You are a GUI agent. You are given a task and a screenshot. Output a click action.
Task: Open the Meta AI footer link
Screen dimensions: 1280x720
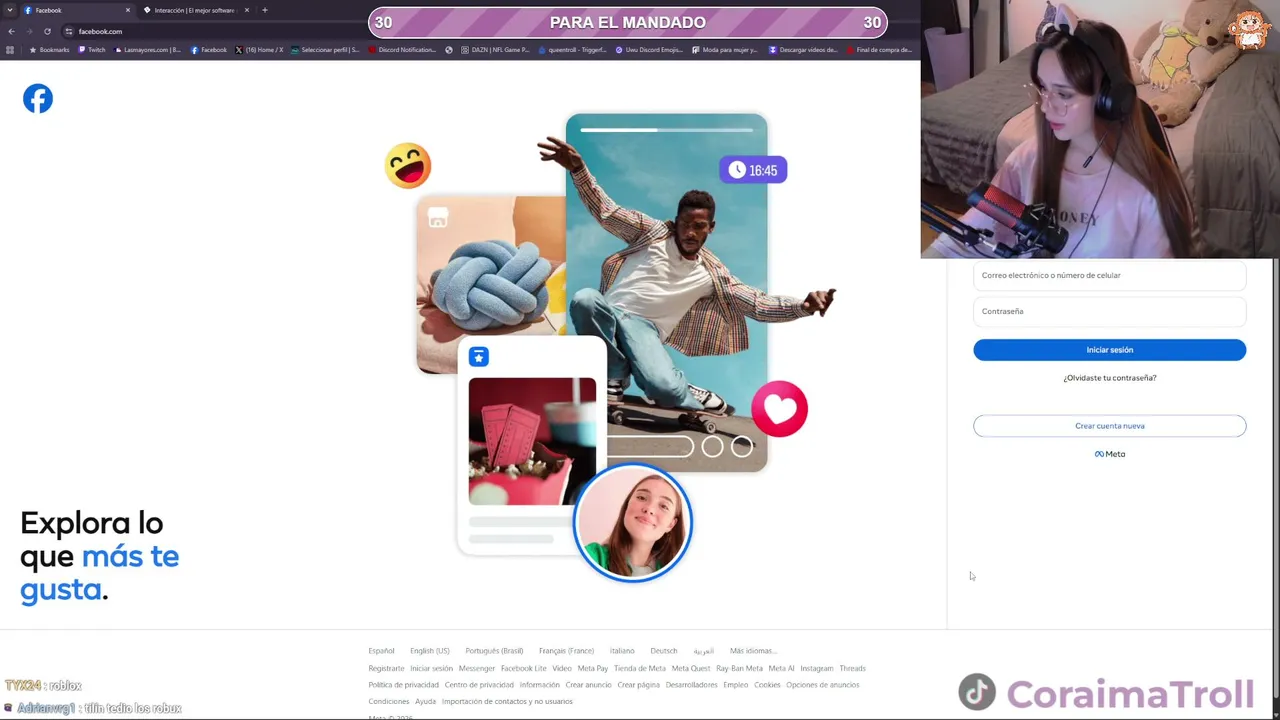coord(782,668)
